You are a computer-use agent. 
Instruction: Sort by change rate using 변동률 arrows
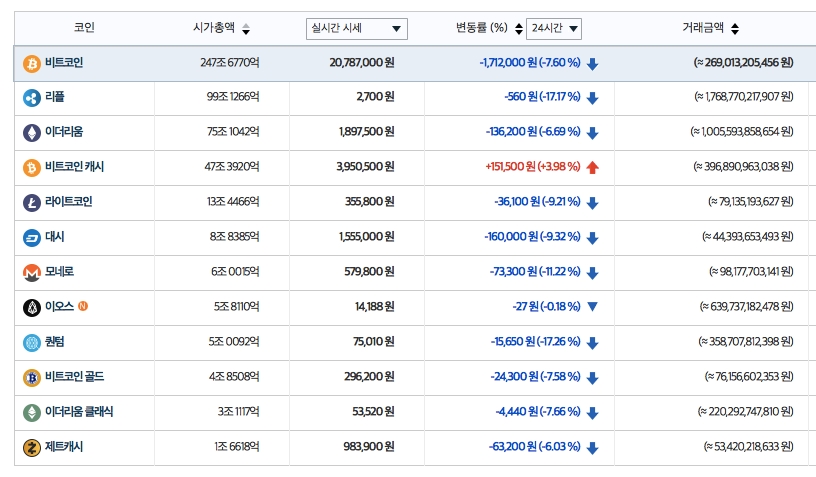[518, 29]
